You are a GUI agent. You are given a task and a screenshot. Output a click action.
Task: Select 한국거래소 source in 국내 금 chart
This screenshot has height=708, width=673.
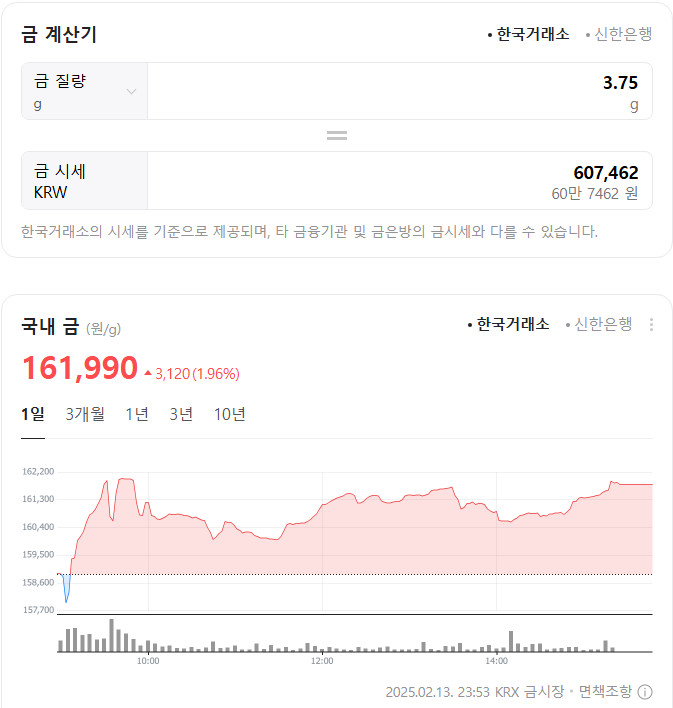click(508, 324)
